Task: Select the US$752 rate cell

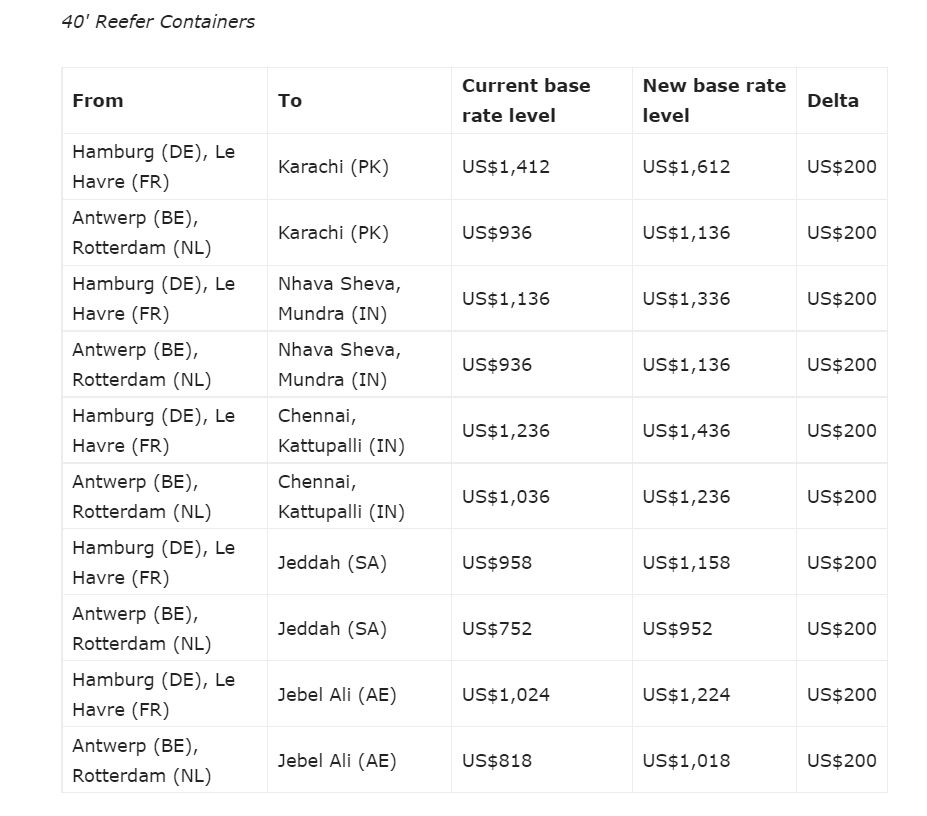Action: point(497,629)
